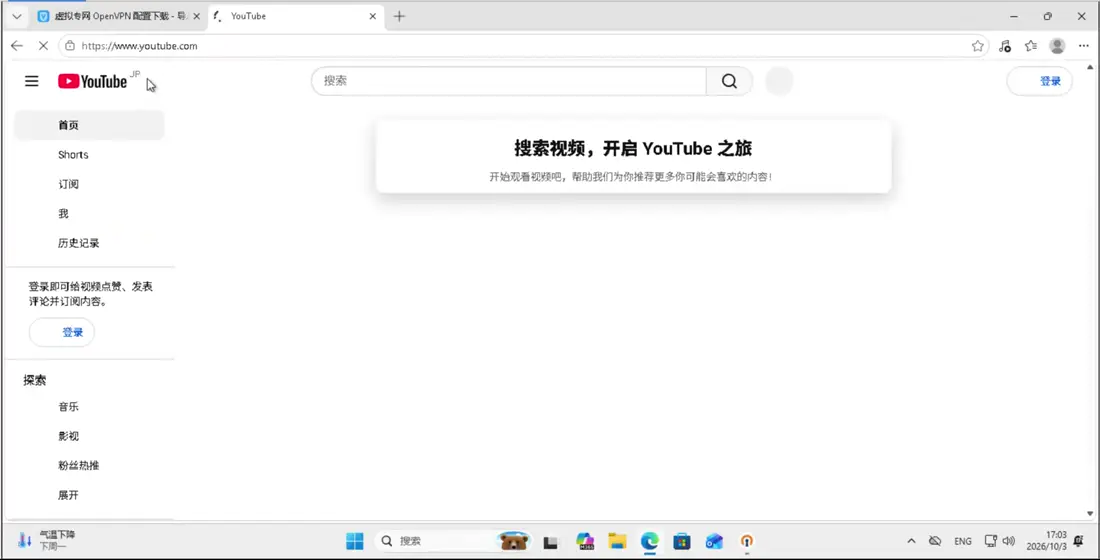Click the top-right 登录 sign-in button
This screenshot has height=560, width=1100.
[x=1040, y=81]
